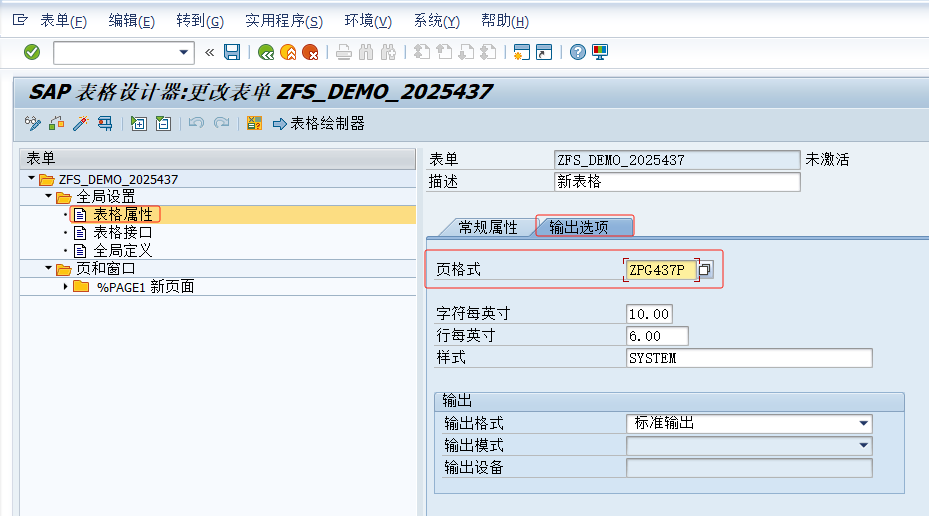Click the green Enter checkmark icon
The height and width of the screenshot is (516, 929).
point(32,52)
